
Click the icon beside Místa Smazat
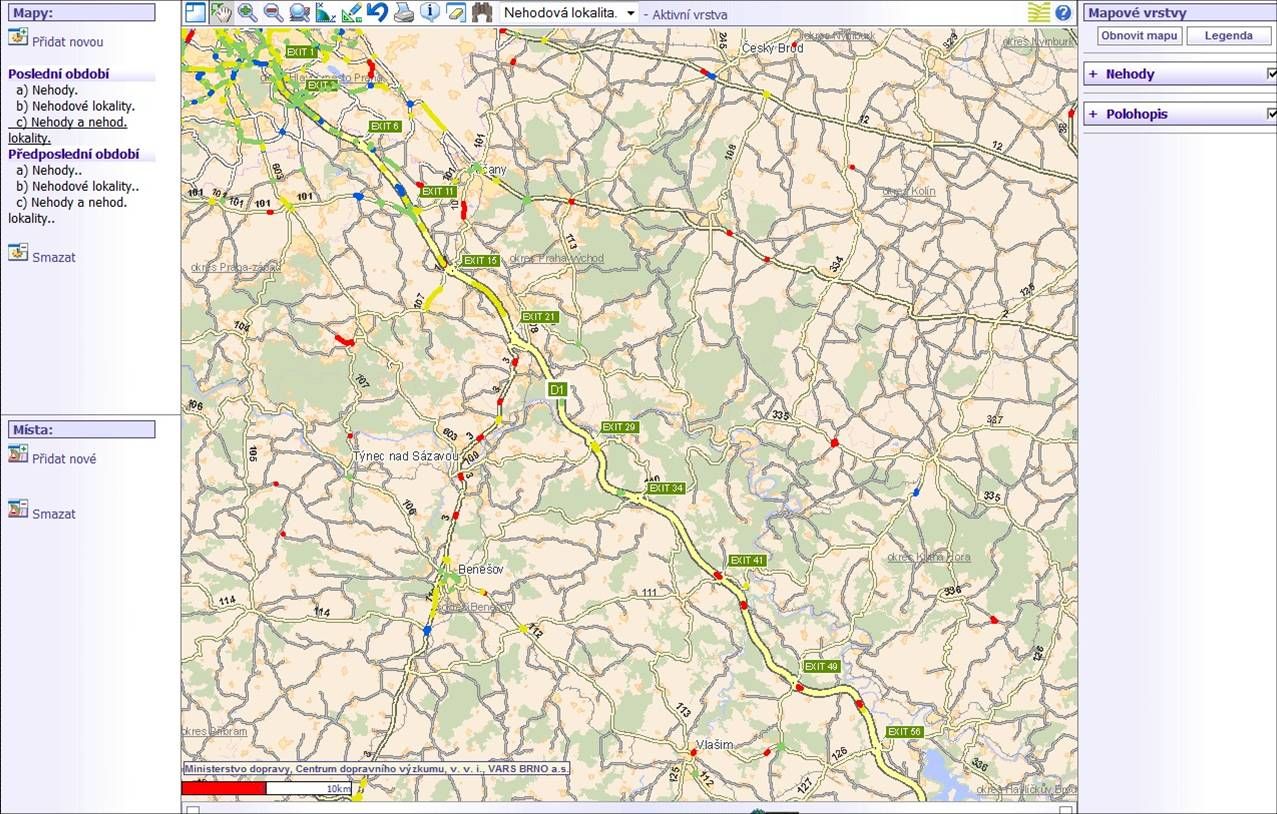[x=17, y=509]
